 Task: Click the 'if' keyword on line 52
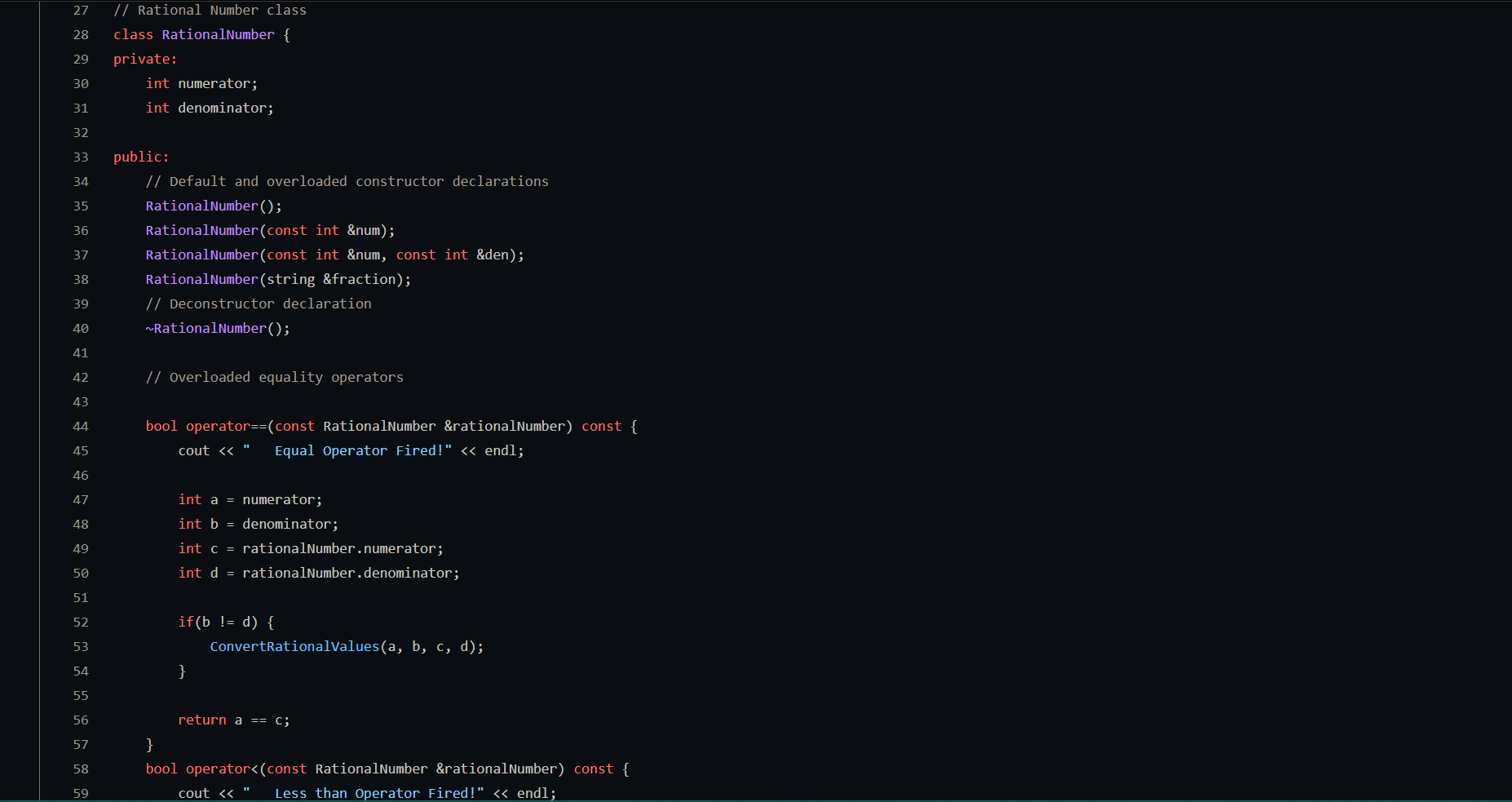186,622
